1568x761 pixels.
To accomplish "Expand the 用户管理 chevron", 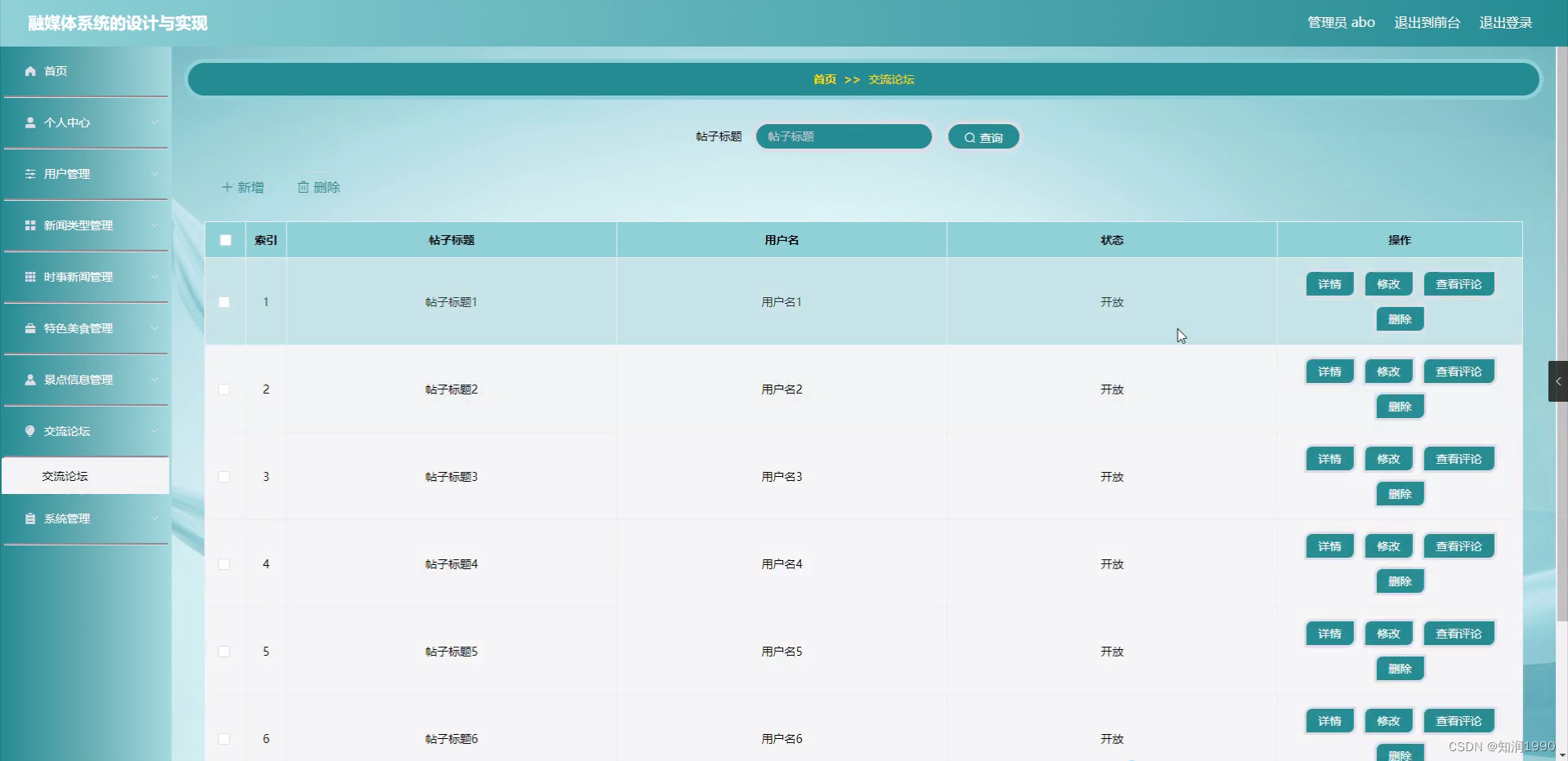I will tap(155, 174).
